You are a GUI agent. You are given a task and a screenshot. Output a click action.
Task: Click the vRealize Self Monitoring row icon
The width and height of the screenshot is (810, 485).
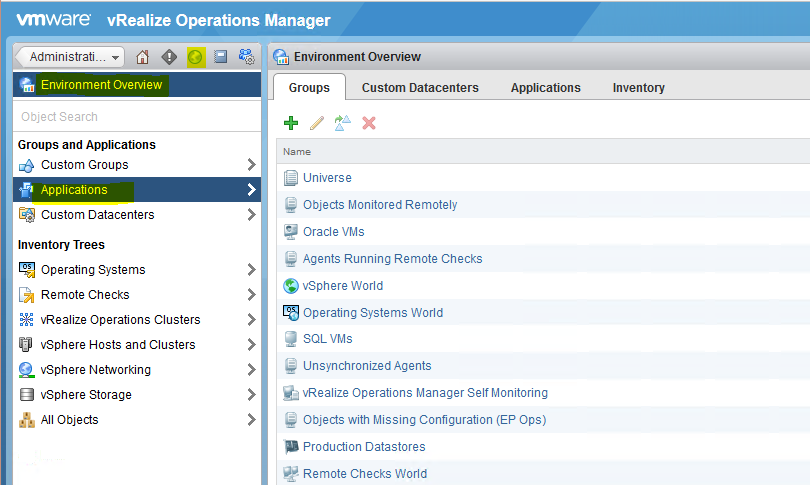pos(291,393)
